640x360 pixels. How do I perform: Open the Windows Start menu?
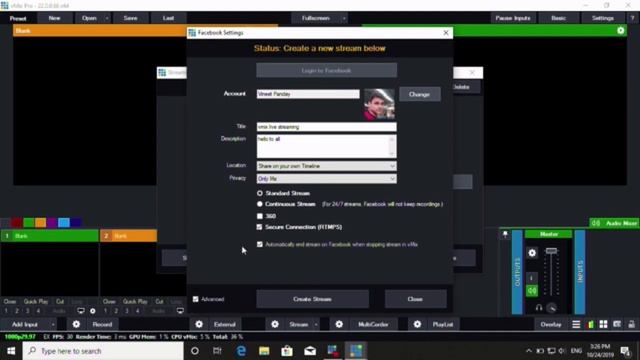click(x=11, y=351)
